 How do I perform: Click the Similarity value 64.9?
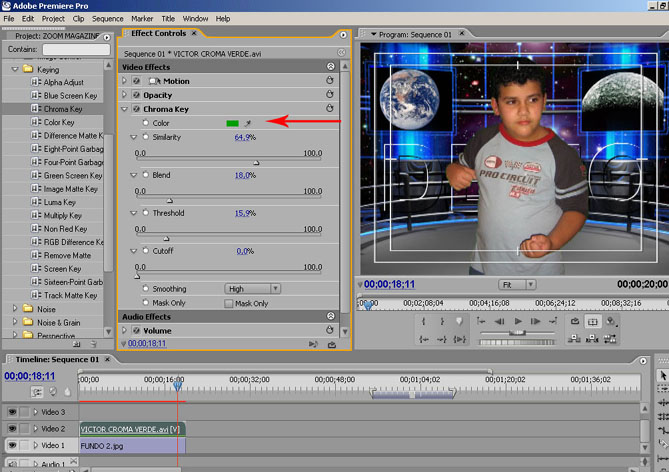[x=243, y=137]
